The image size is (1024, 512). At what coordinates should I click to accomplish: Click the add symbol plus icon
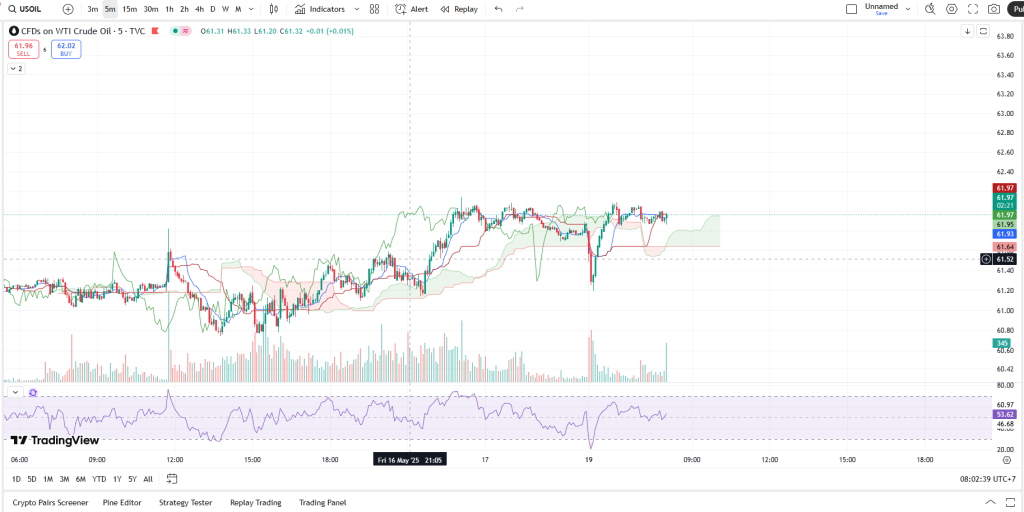pyautogui.click(x=68, y=9)
